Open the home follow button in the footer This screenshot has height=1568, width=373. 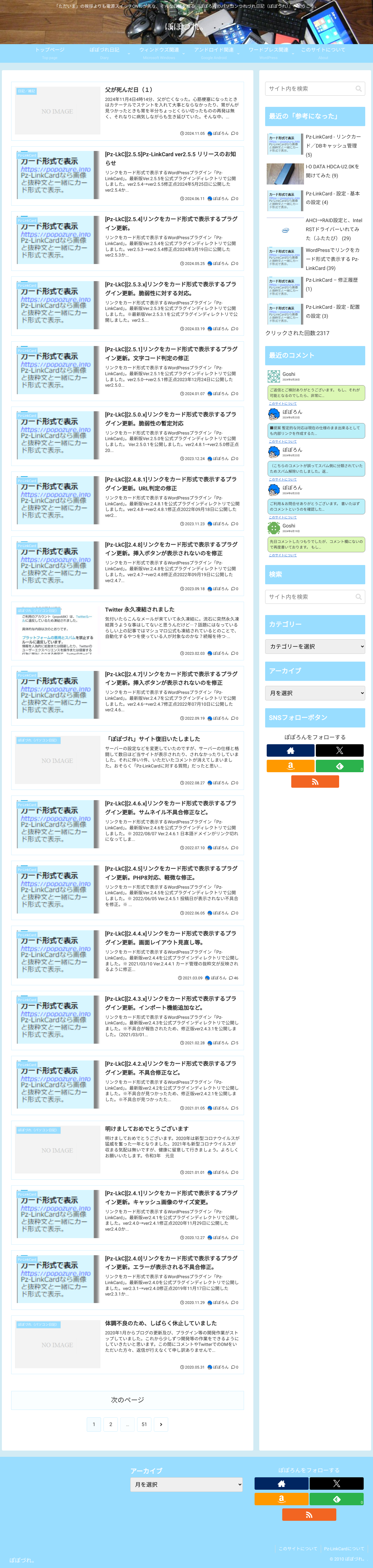tap(281, 1484)
